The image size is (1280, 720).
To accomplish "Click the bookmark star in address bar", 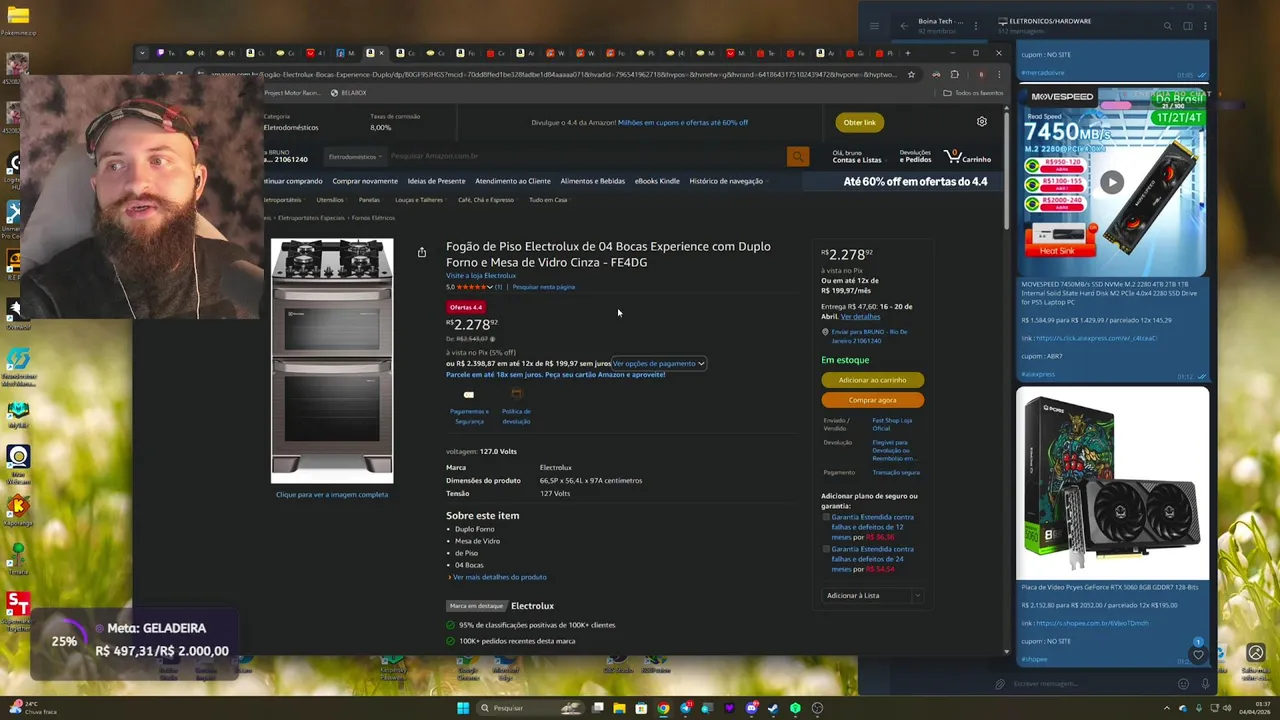I will 911,74.
